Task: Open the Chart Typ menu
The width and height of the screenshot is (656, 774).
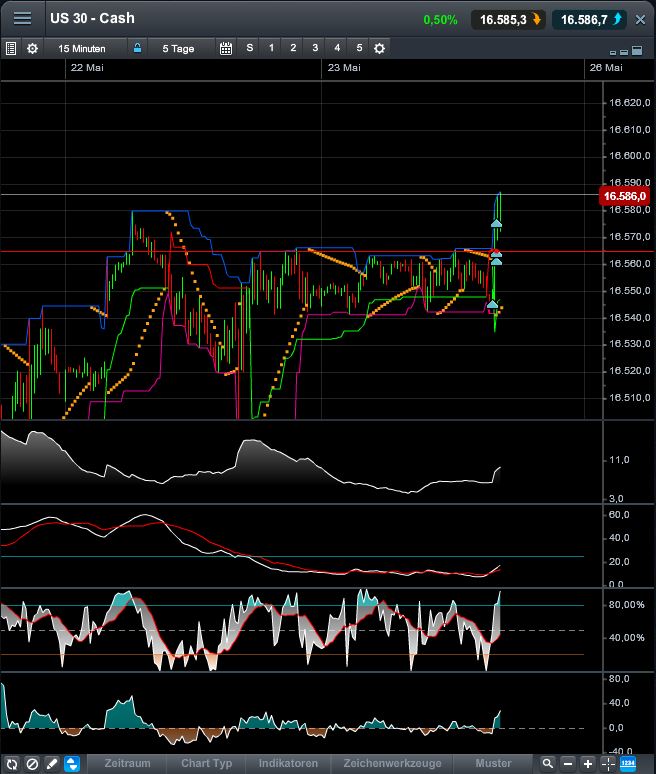Action: coord(206,764)
